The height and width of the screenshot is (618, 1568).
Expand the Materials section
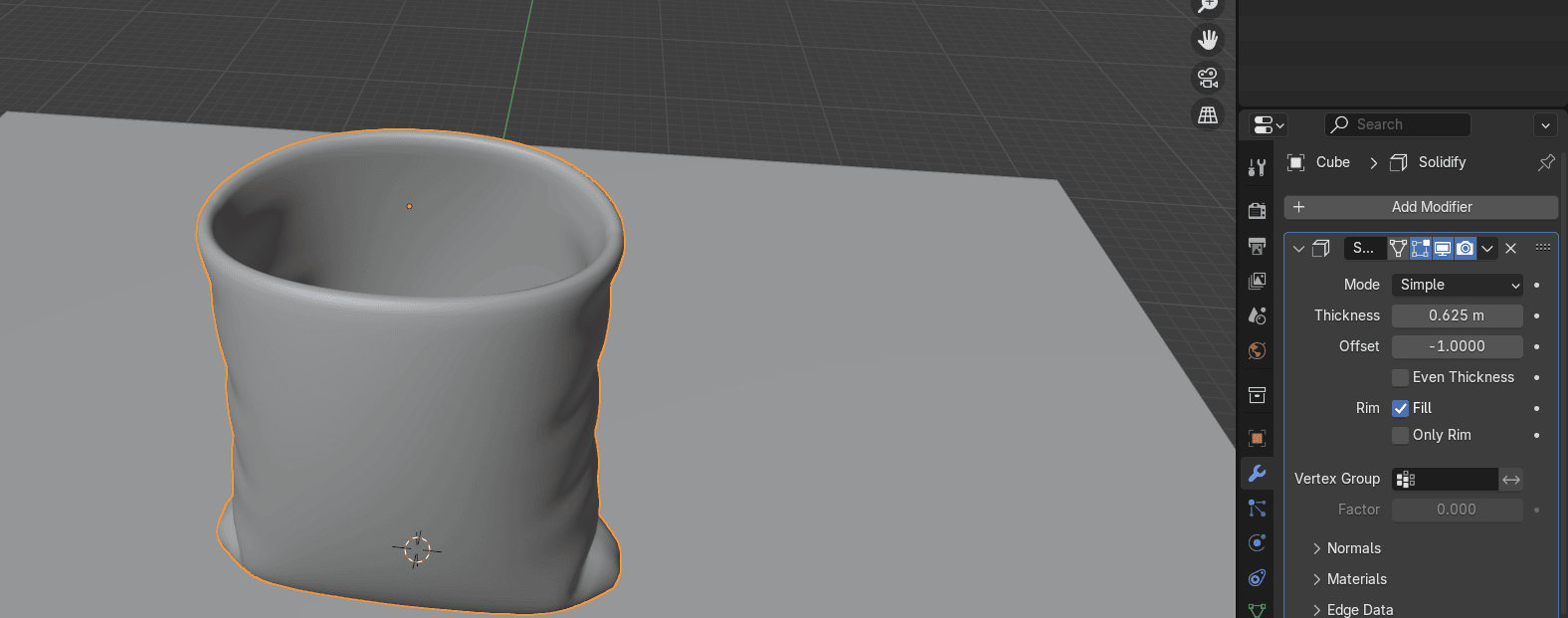(1356, 579)
